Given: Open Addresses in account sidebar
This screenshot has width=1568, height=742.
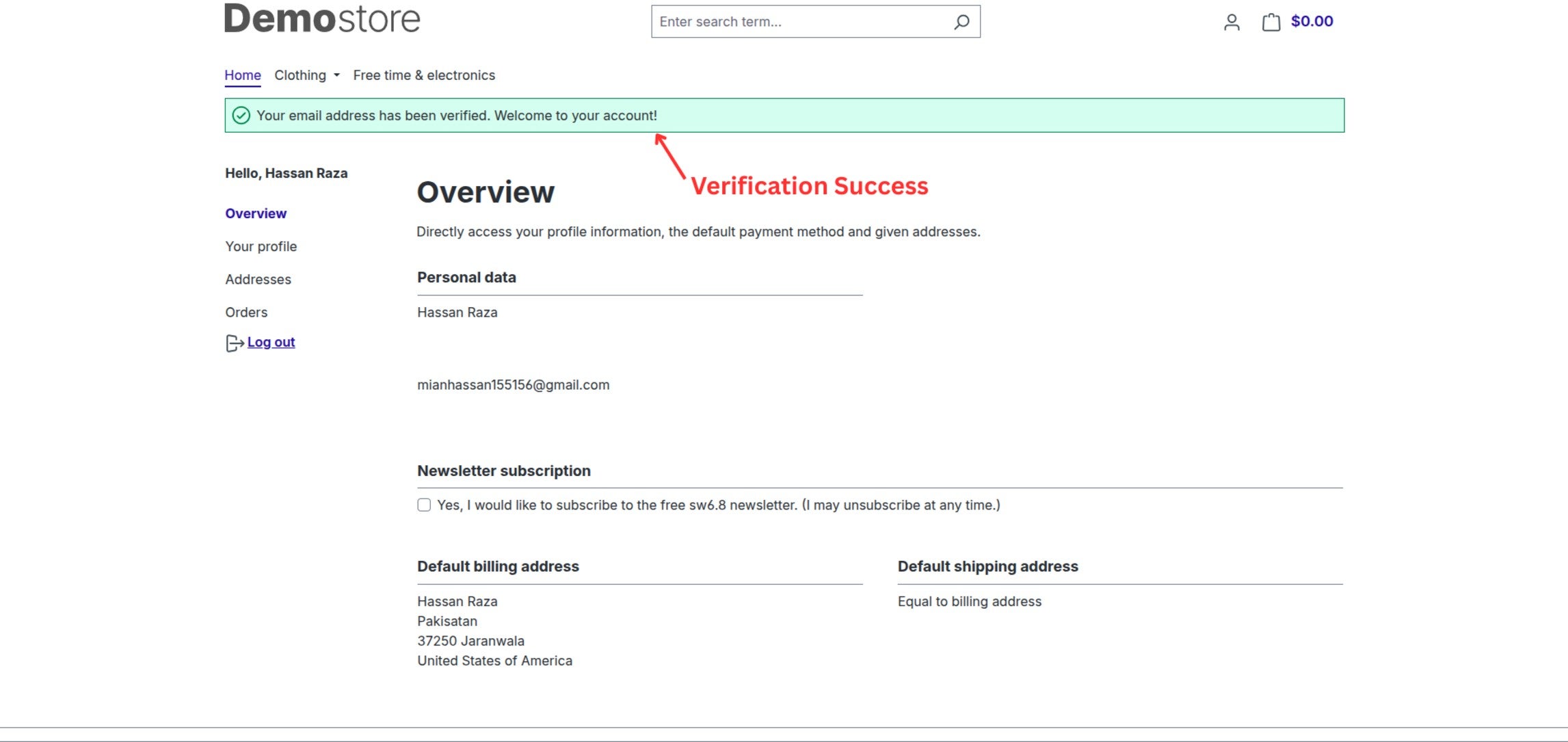Looking at the screenshot, I should pos(258,279).
